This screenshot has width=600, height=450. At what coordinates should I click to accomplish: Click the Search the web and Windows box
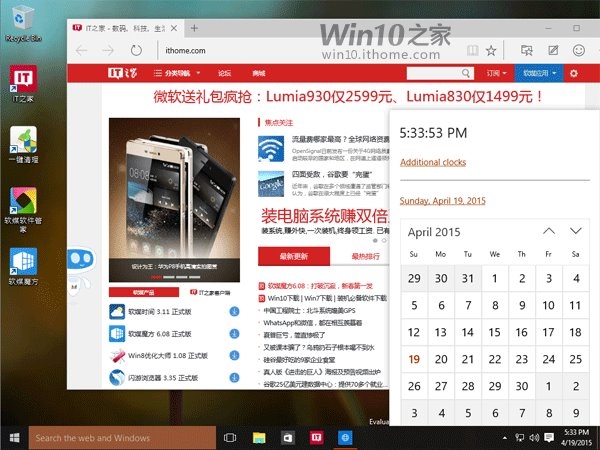[x=120, y=437]
